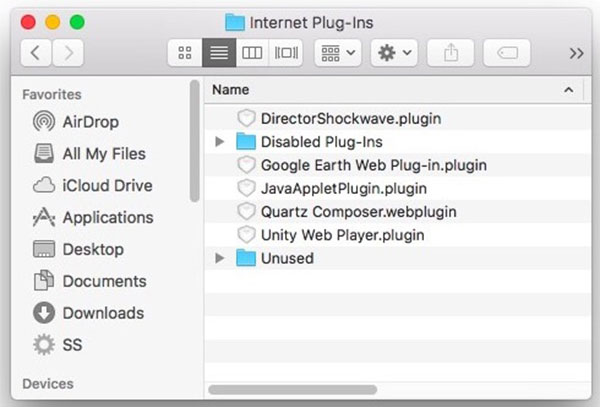The width and height of the screenshot is (600, 407).
Task: Select the DirectorShockwave.plugin file
Action: [x=350, y=118]
